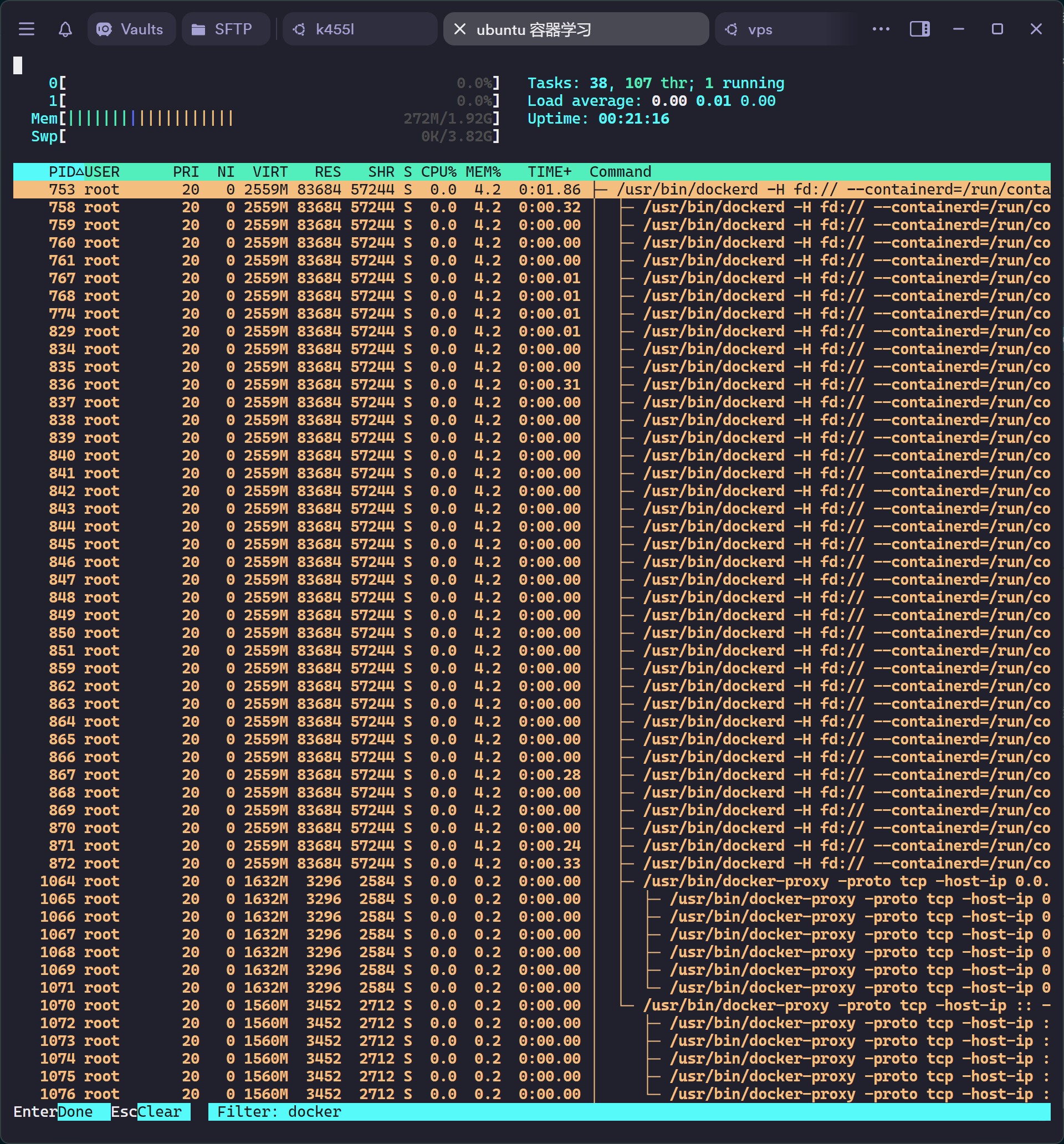
Task: Switch to the k455l terminal tab
Action: 360,29
